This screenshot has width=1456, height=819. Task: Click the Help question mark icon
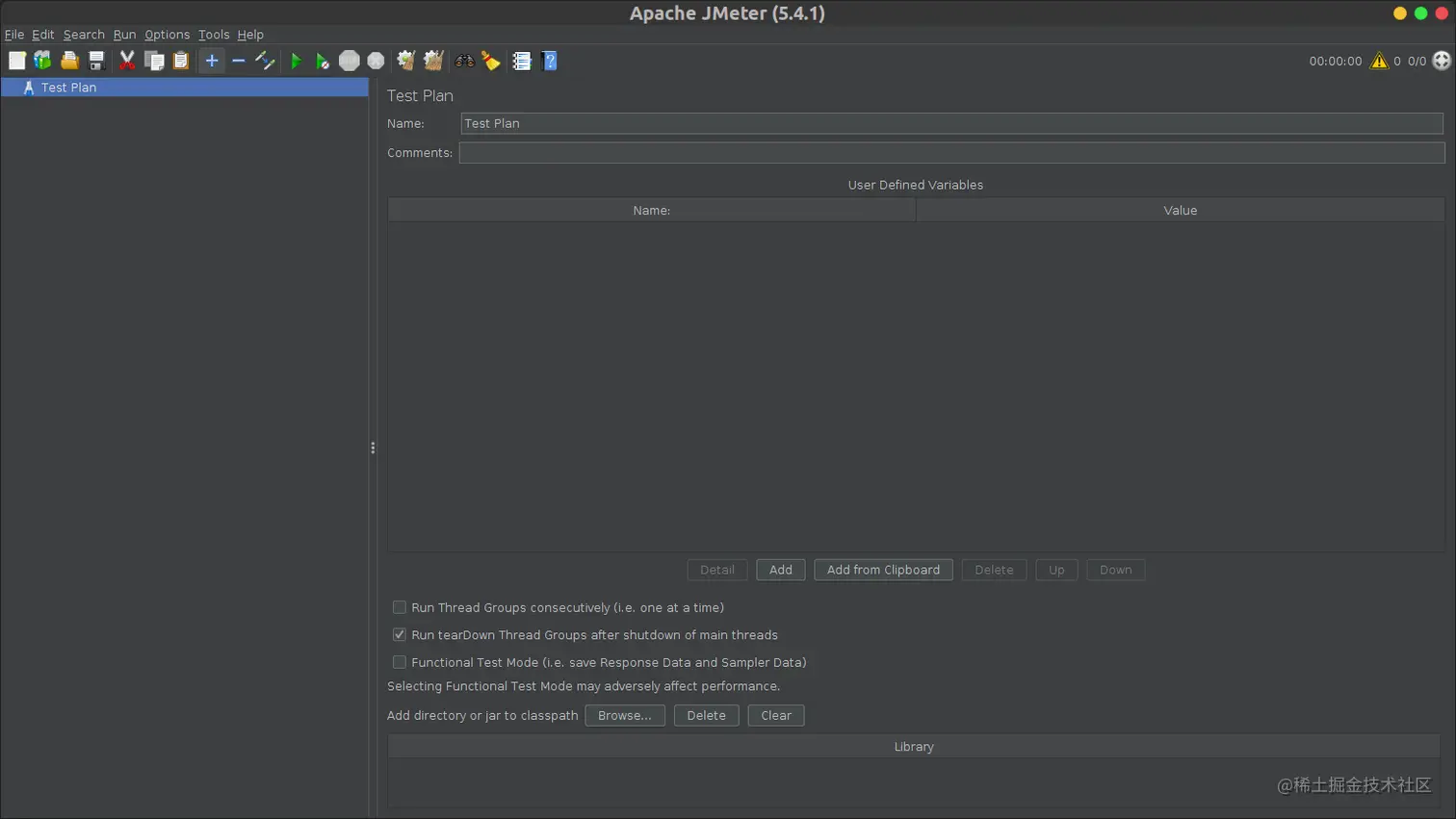coord(549,61)
